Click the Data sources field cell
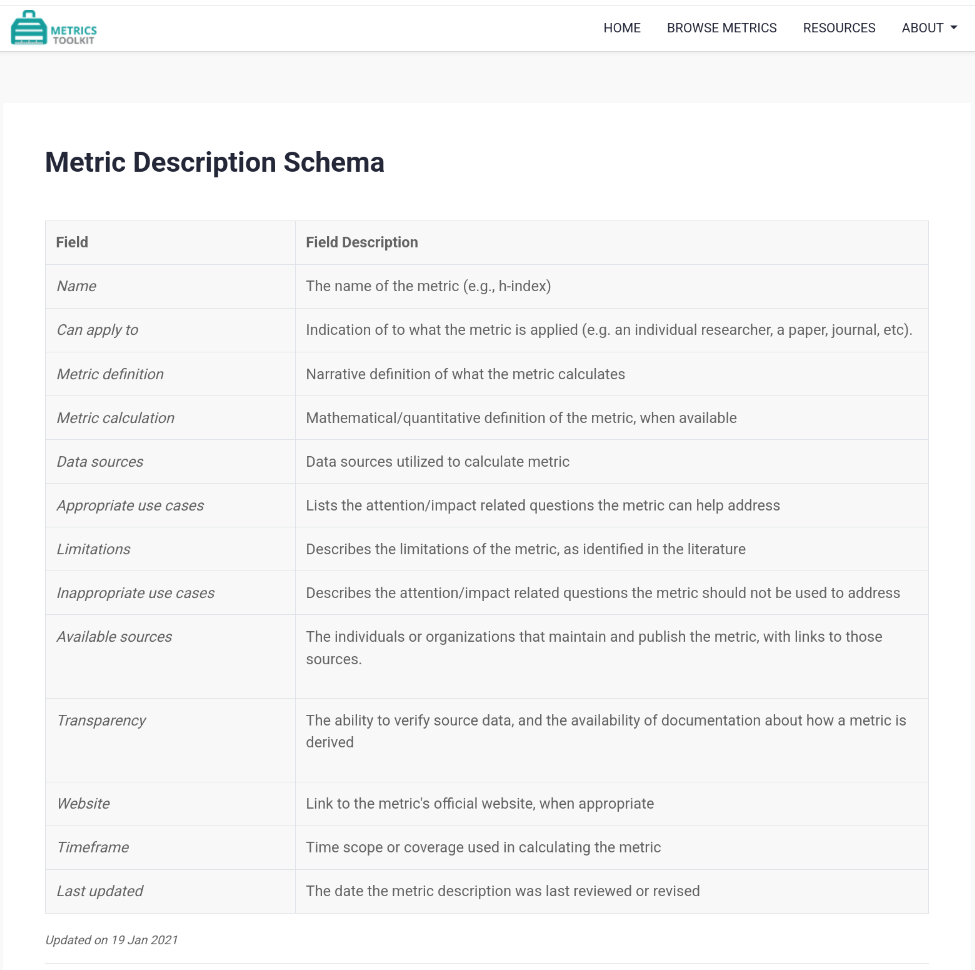 100,462
